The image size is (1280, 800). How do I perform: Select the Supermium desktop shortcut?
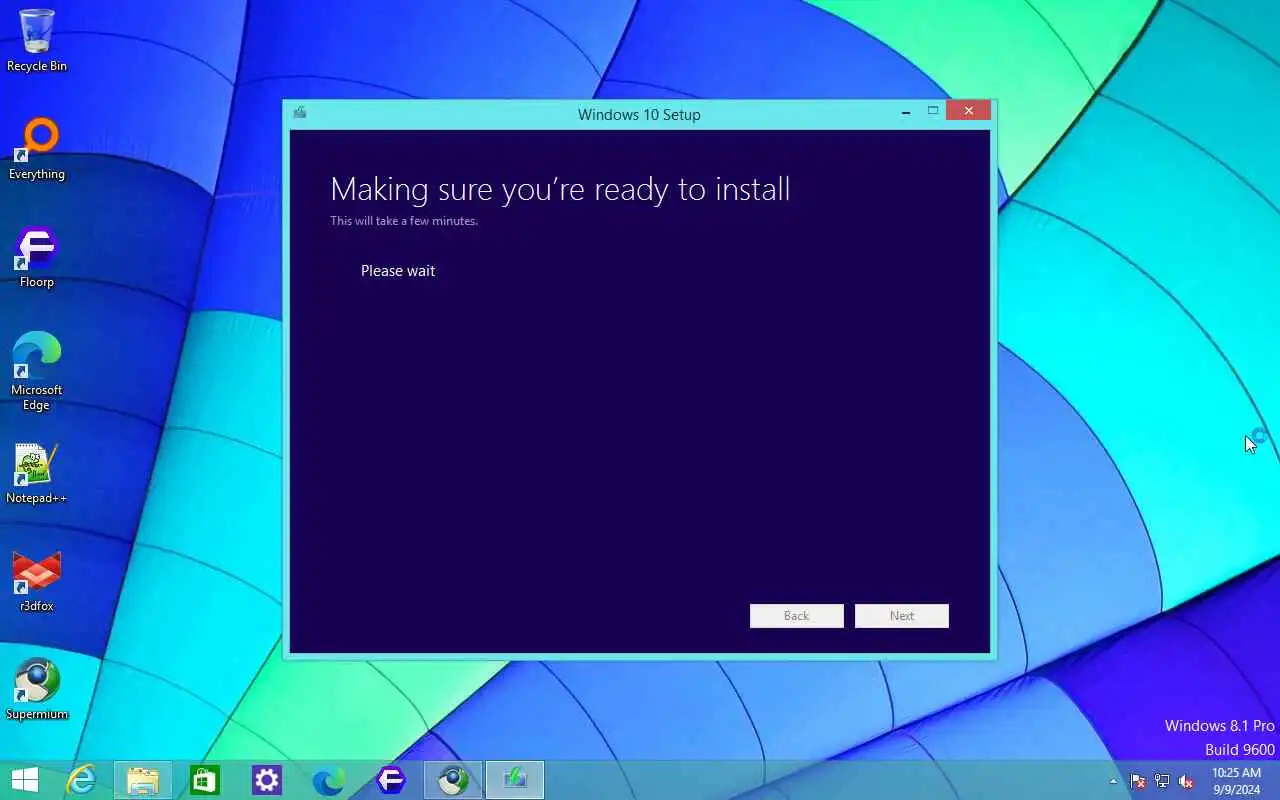pos(37,690)
